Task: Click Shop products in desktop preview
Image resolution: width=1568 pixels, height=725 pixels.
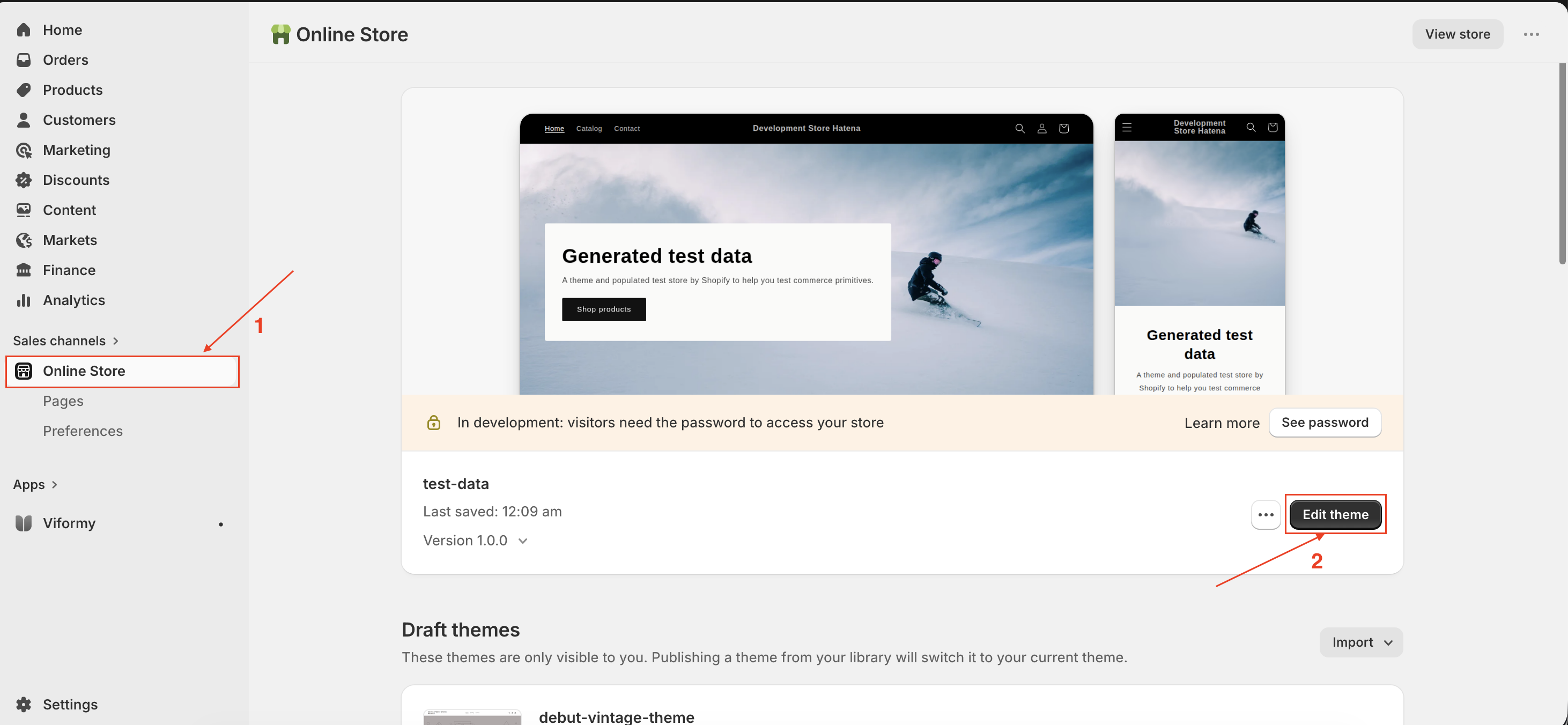Action: pyautogui.click(x=604, y=309)
